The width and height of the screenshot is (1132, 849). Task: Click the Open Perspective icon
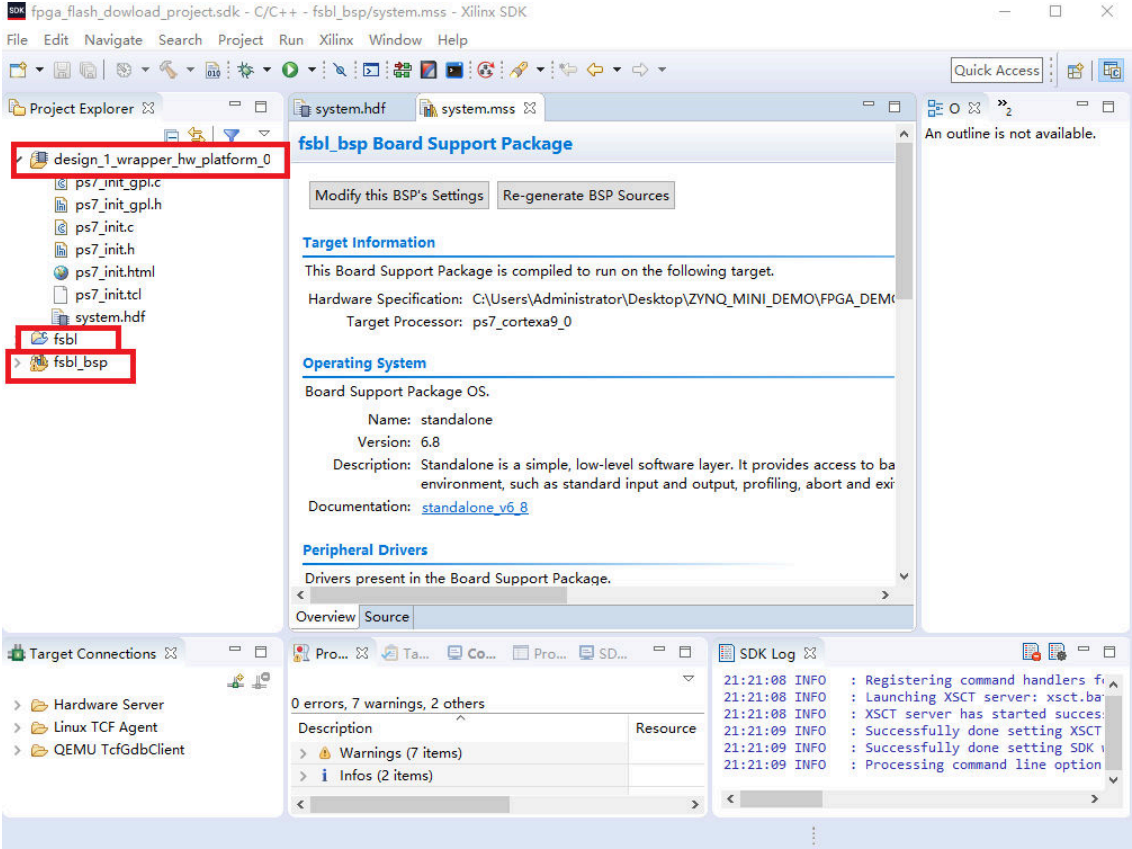click(x=1075, y=70)
